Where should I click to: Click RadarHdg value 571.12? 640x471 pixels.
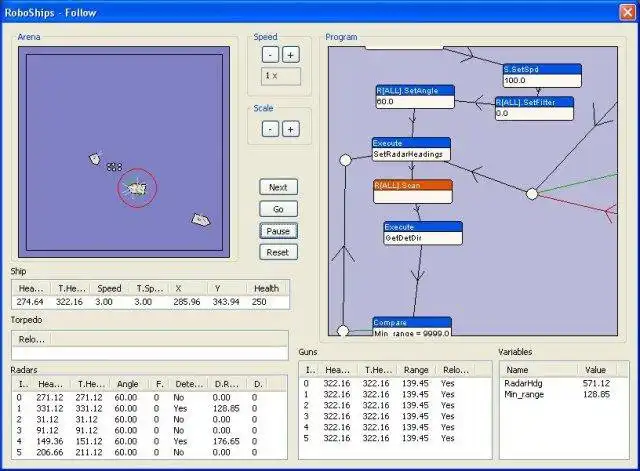(596, 383)
